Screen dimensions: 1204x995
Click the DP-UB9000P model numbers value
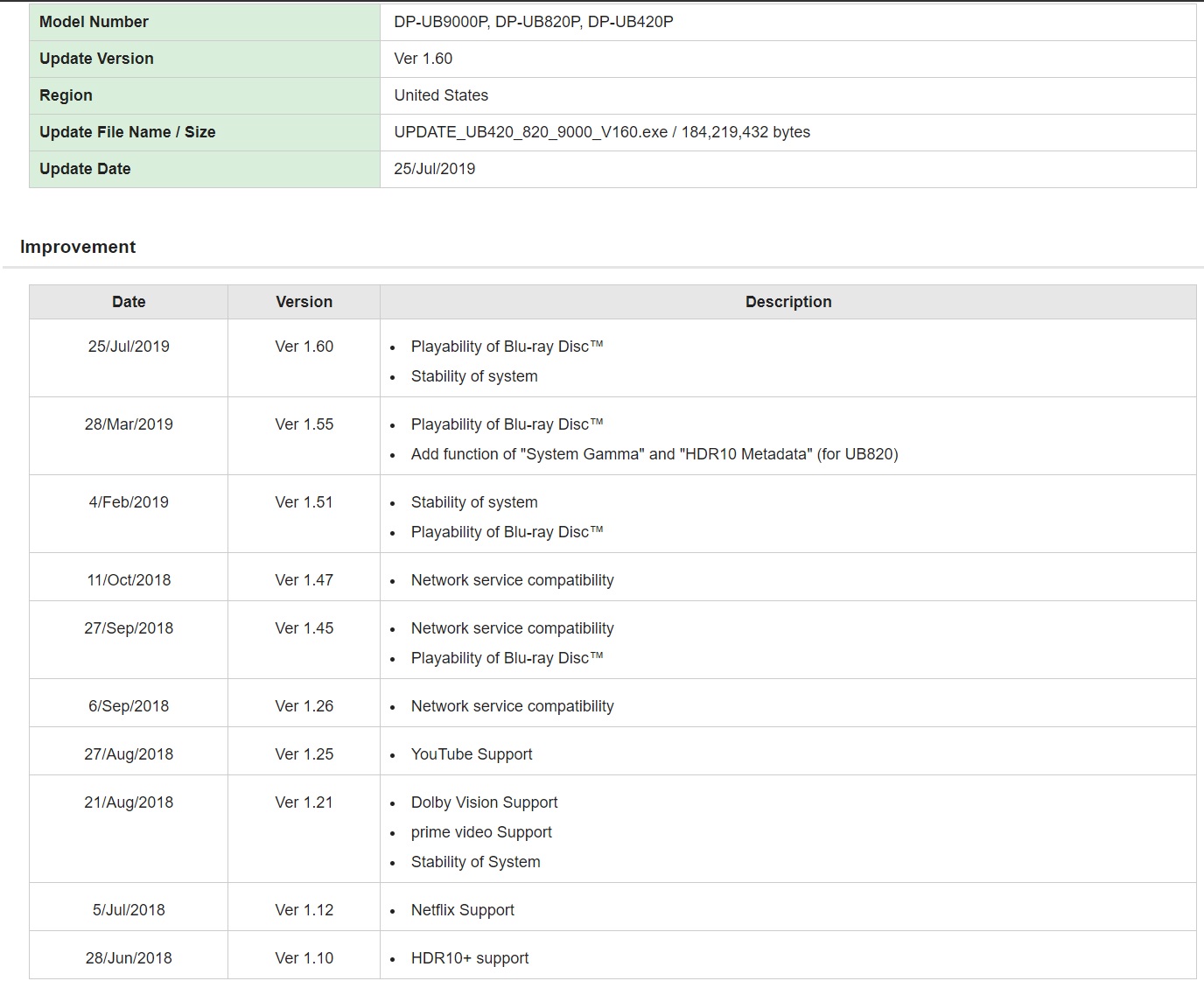point(533,22)
